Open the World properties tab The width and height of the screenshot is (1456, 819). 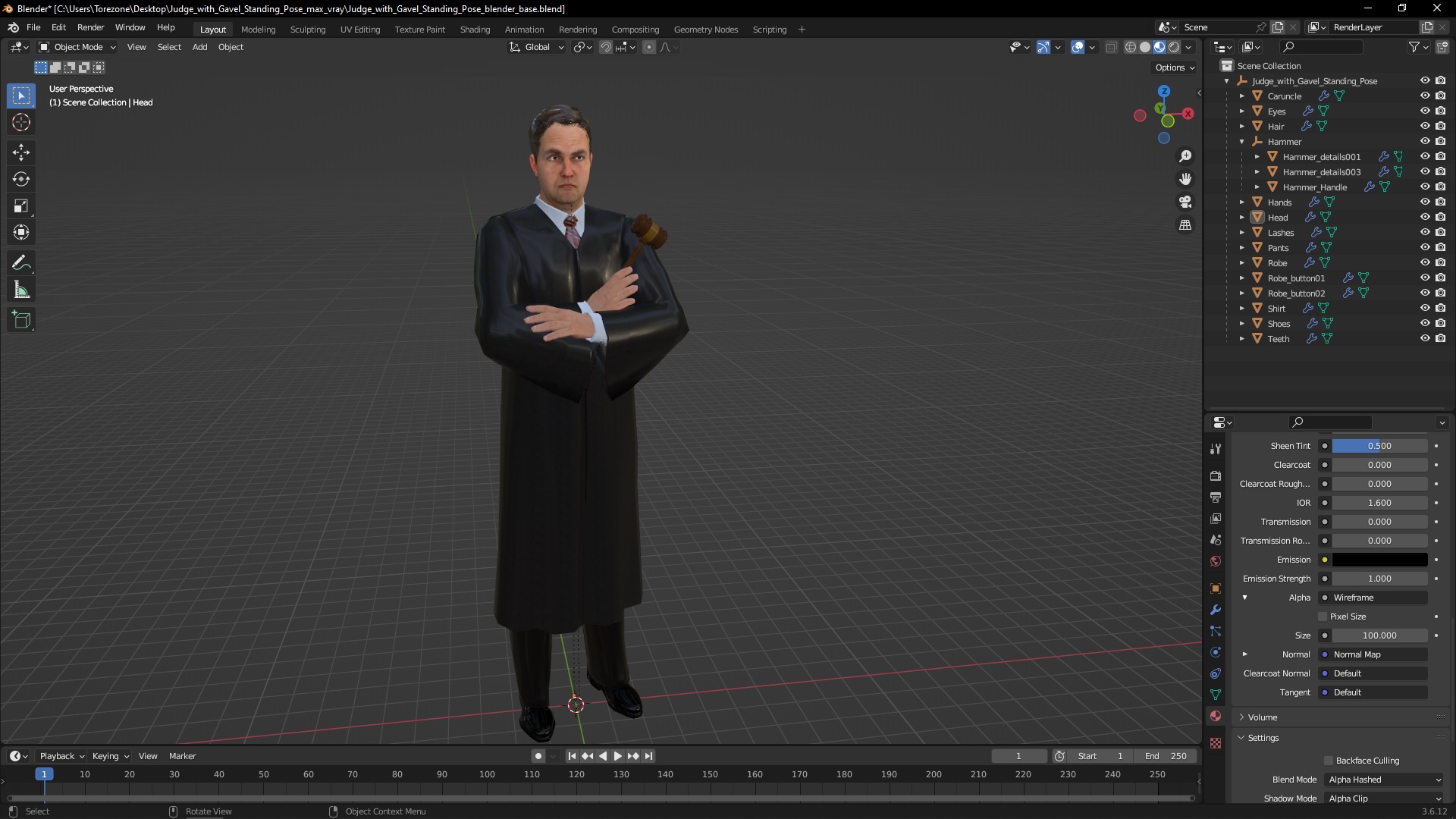(1216, 561)
